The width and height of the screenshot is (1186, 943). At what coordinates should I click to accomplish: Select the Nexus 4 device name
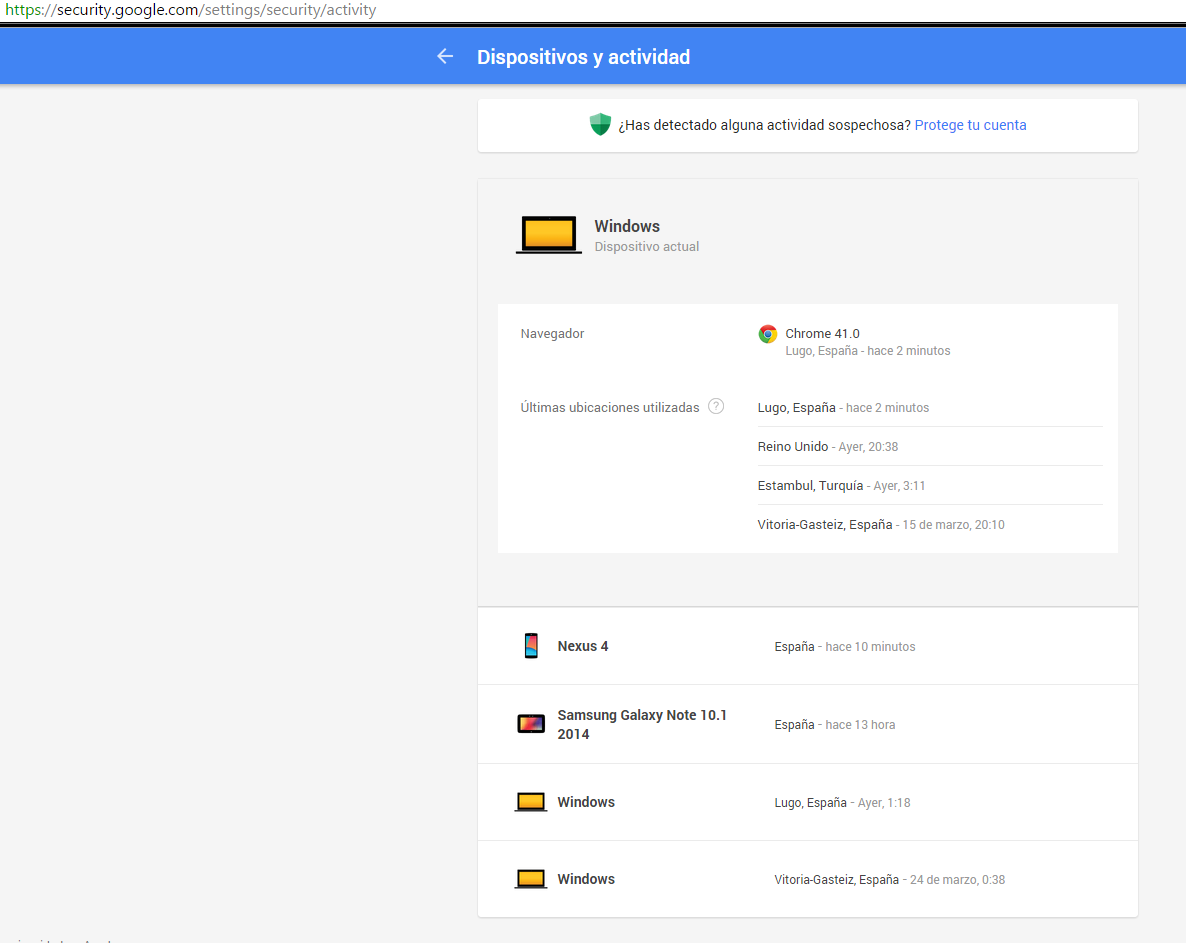point(583,647)
